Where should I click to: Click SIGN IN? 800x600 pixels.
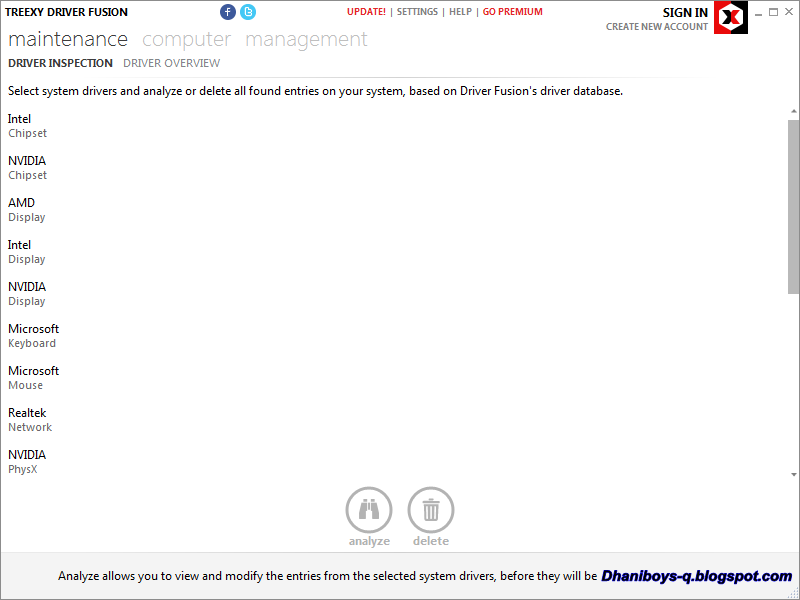click(685, 13)
